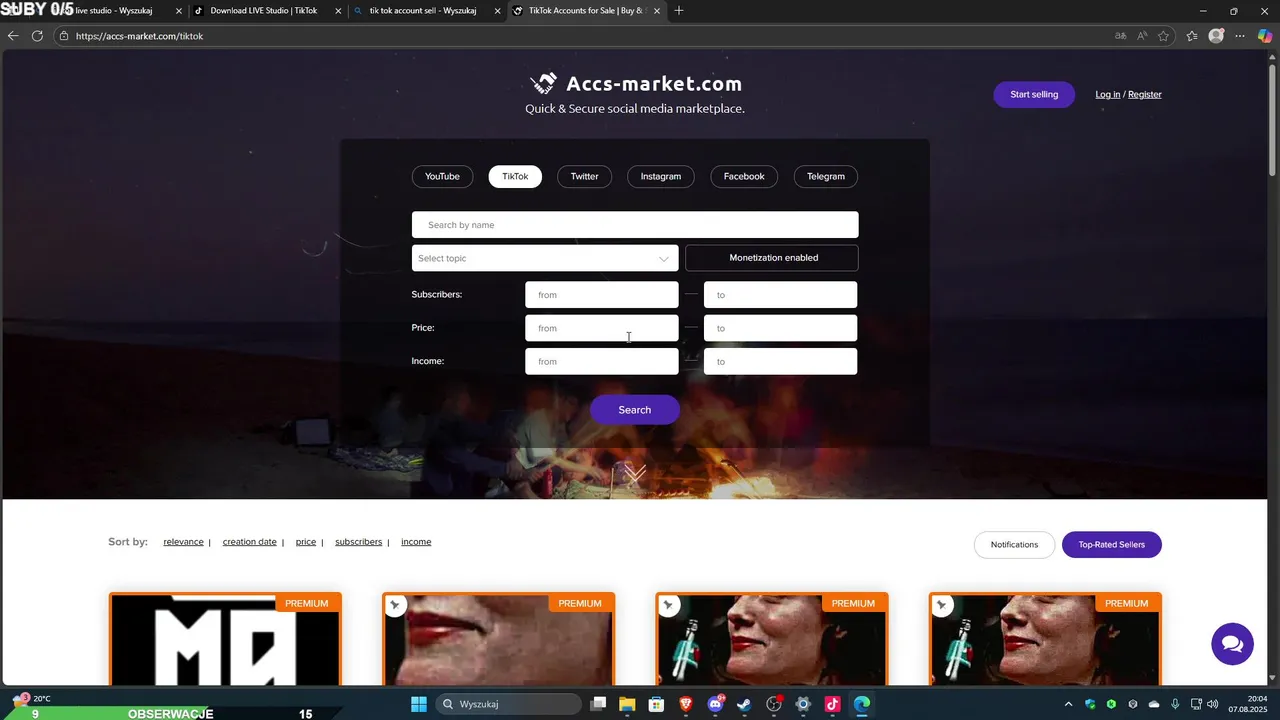Click the Notifications button
1280x720 pixels.
pos(1014,545)
